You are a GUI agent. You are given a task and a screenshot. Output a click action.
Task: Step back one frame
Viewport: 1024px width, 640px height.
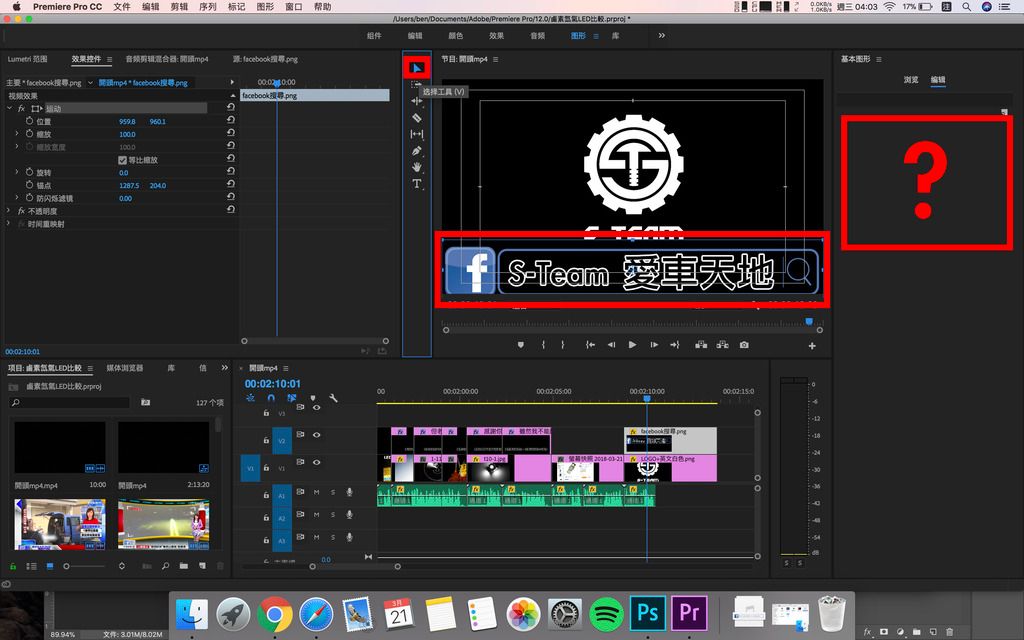click(611, 345)
